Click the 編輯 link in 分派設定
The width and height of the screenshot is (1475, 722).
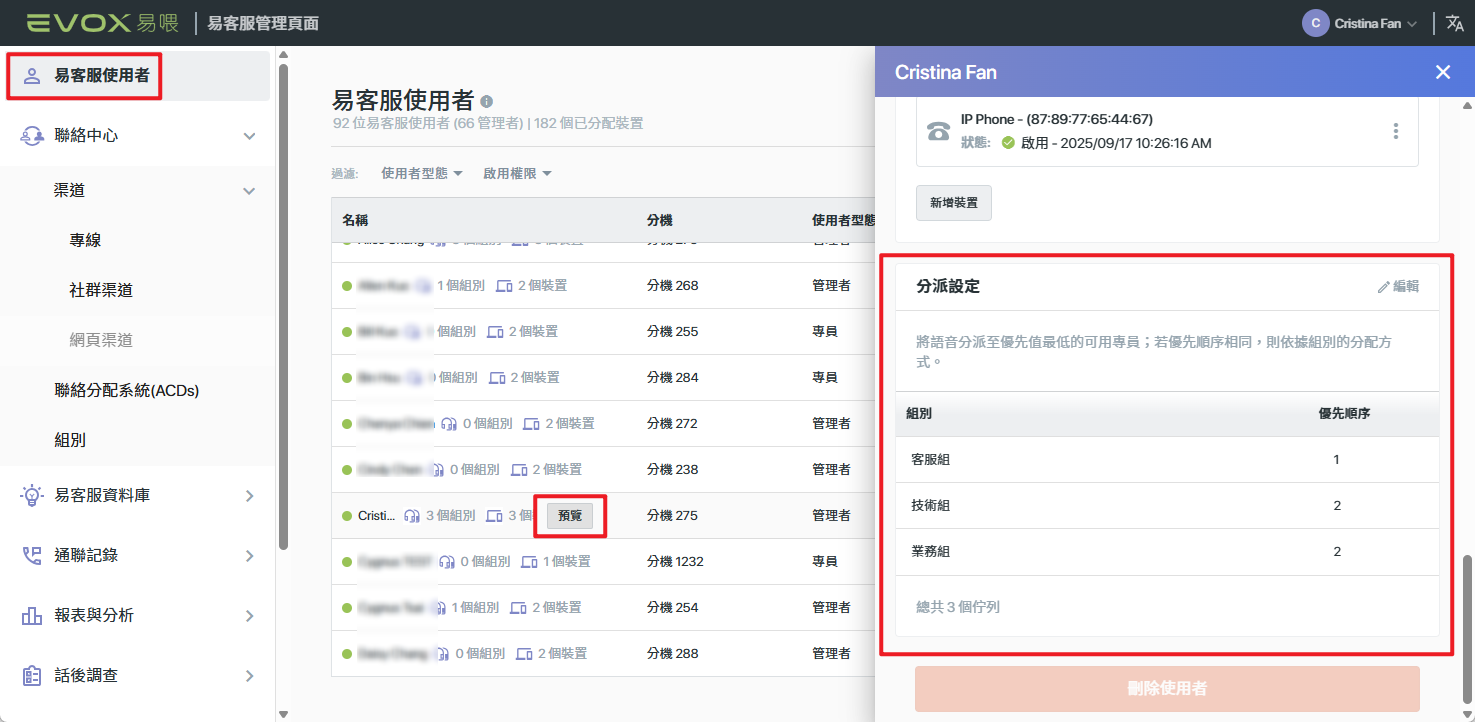coord(1398,287)
